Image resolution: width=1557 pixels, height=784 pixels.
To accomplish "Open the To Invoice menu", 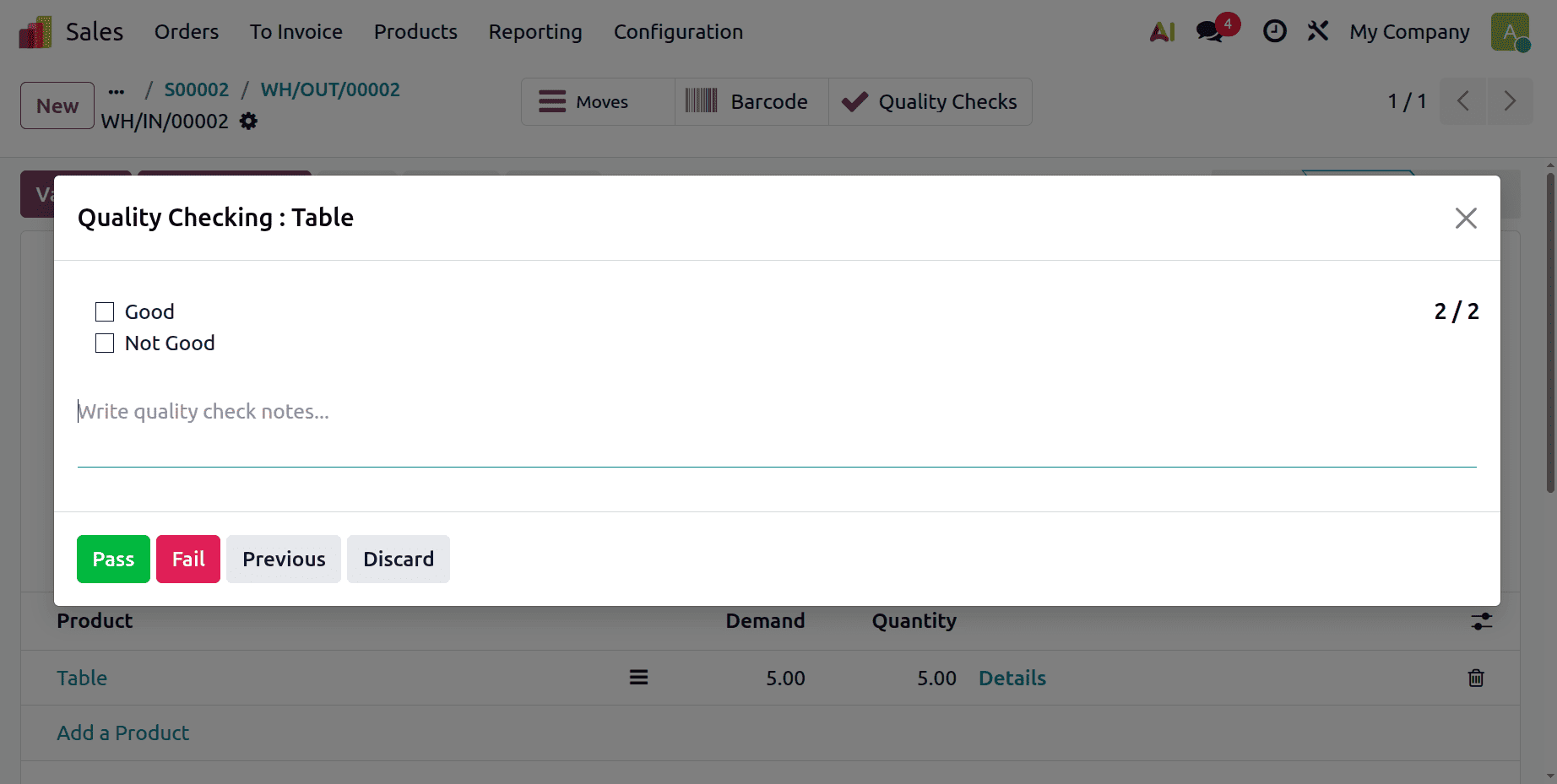I will coord(296,32).
